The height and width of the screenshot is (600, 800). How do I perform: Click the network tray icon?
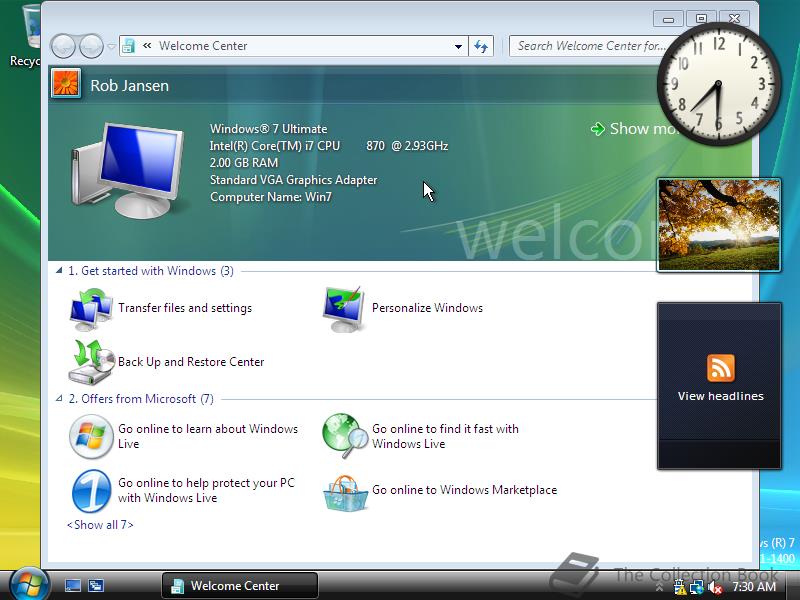click(696, 587)
